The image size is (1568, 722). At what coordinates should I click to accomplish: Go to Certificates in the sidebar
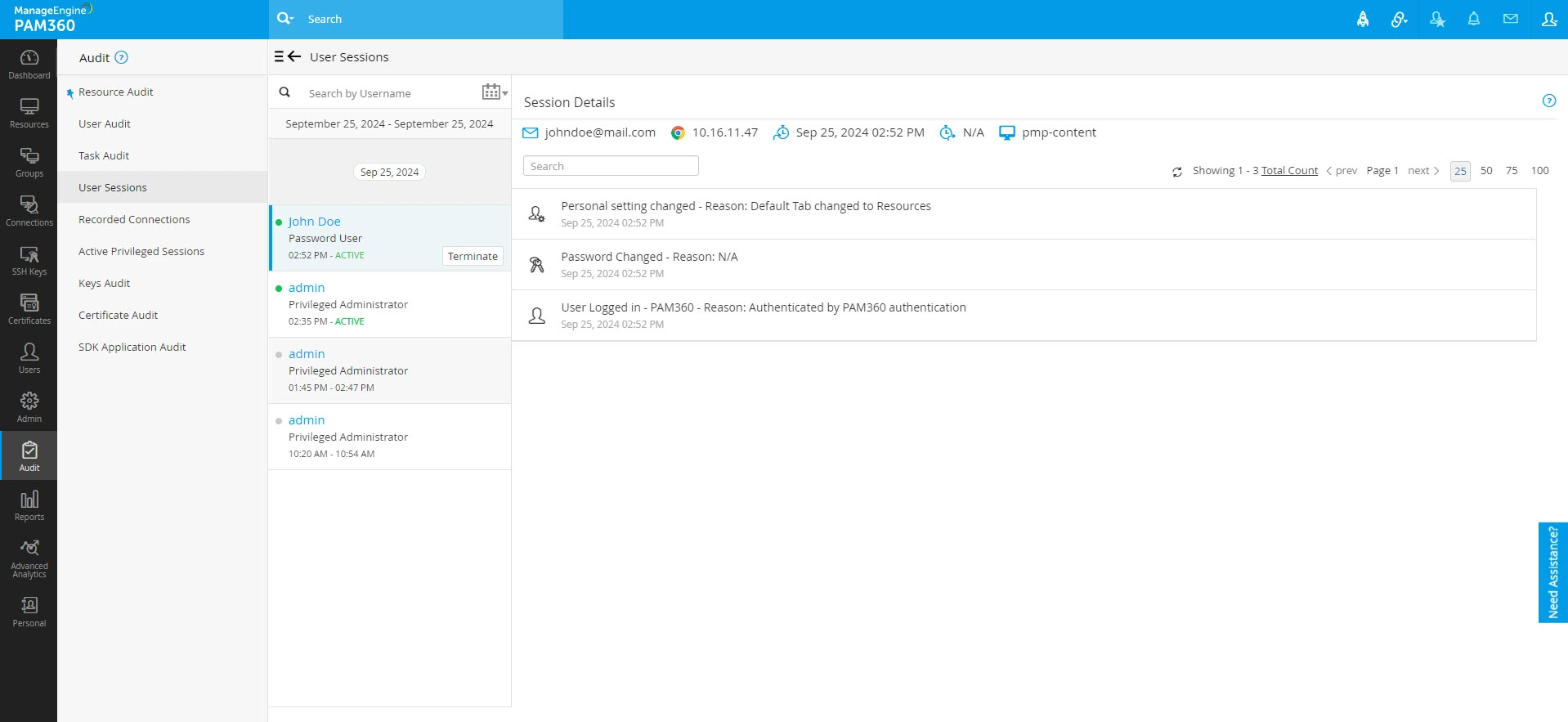pyautogui.click(x=29, y=310)
